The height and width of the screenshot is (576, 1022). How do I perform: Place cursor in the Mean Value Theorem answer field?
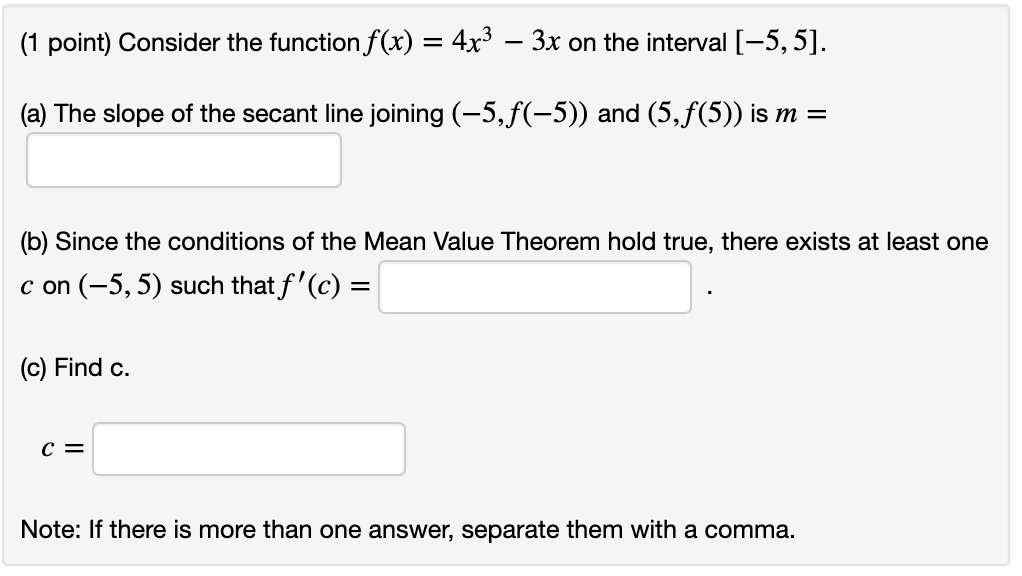[534, 287]
